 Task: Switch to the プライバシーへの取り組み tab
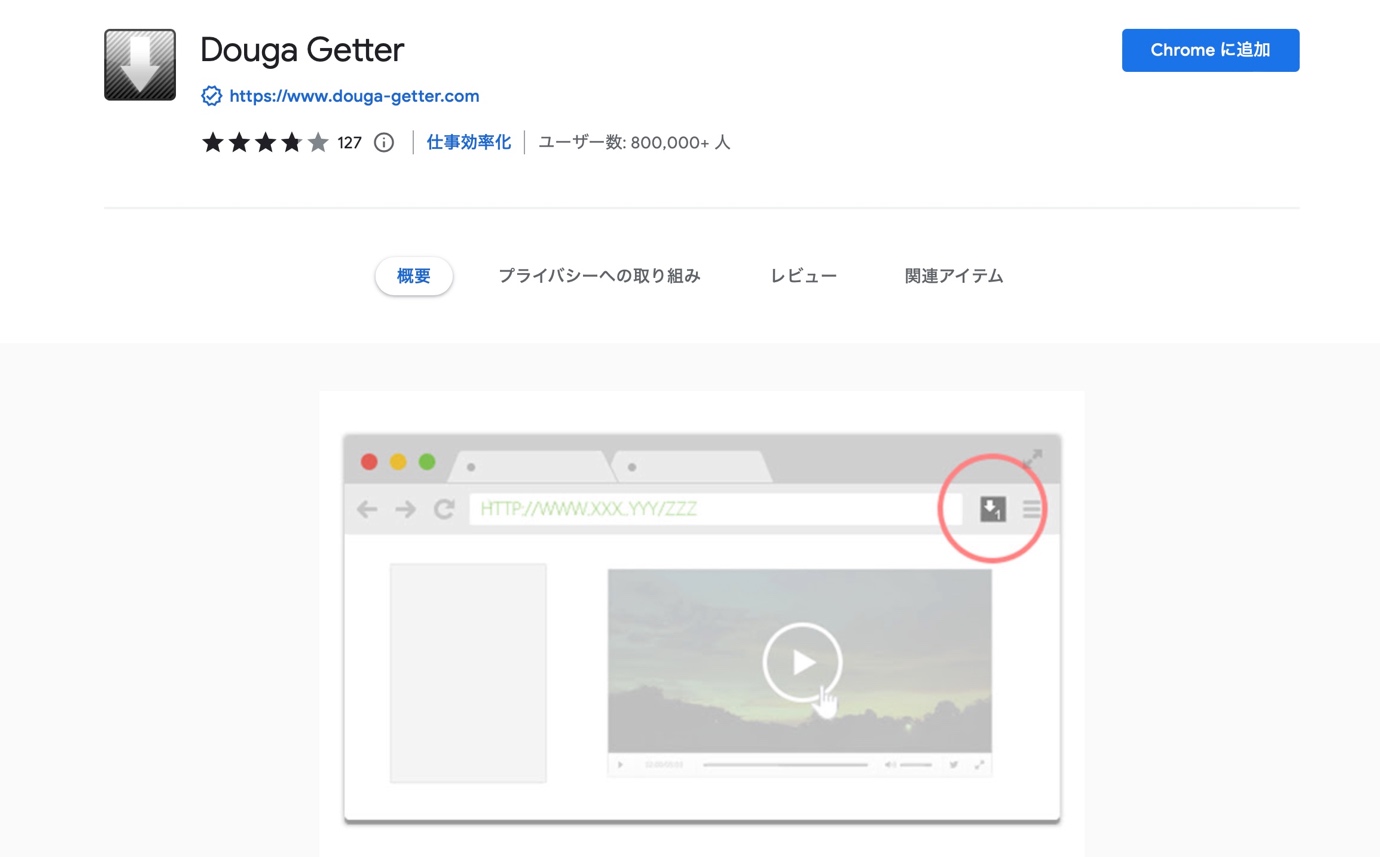599,276
